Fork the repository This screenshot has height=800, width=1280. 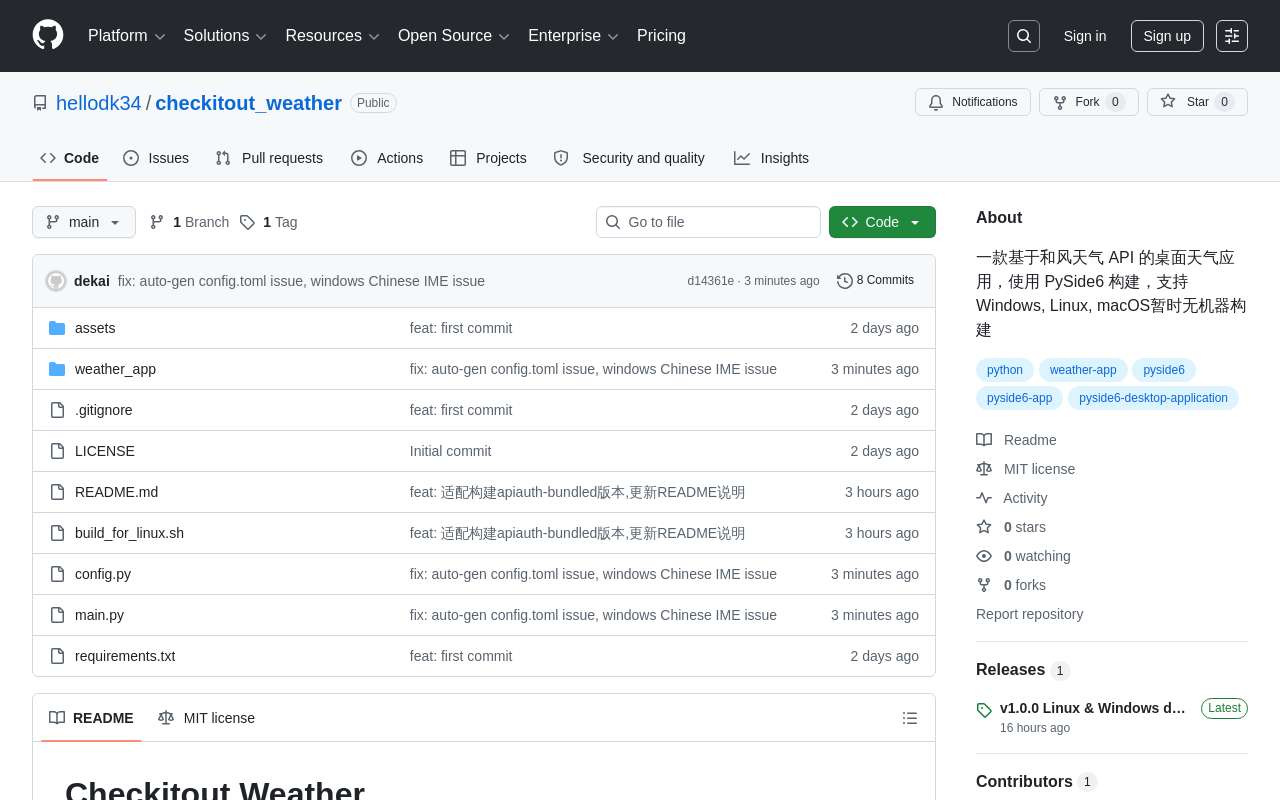pos(1089,102)
